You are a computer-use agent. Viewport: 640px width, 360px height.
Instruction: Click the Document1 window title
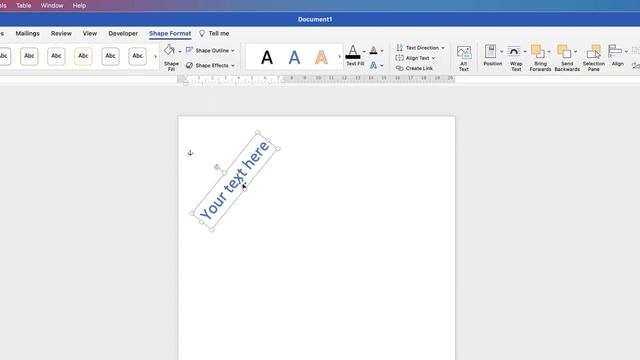coord(315,19)
